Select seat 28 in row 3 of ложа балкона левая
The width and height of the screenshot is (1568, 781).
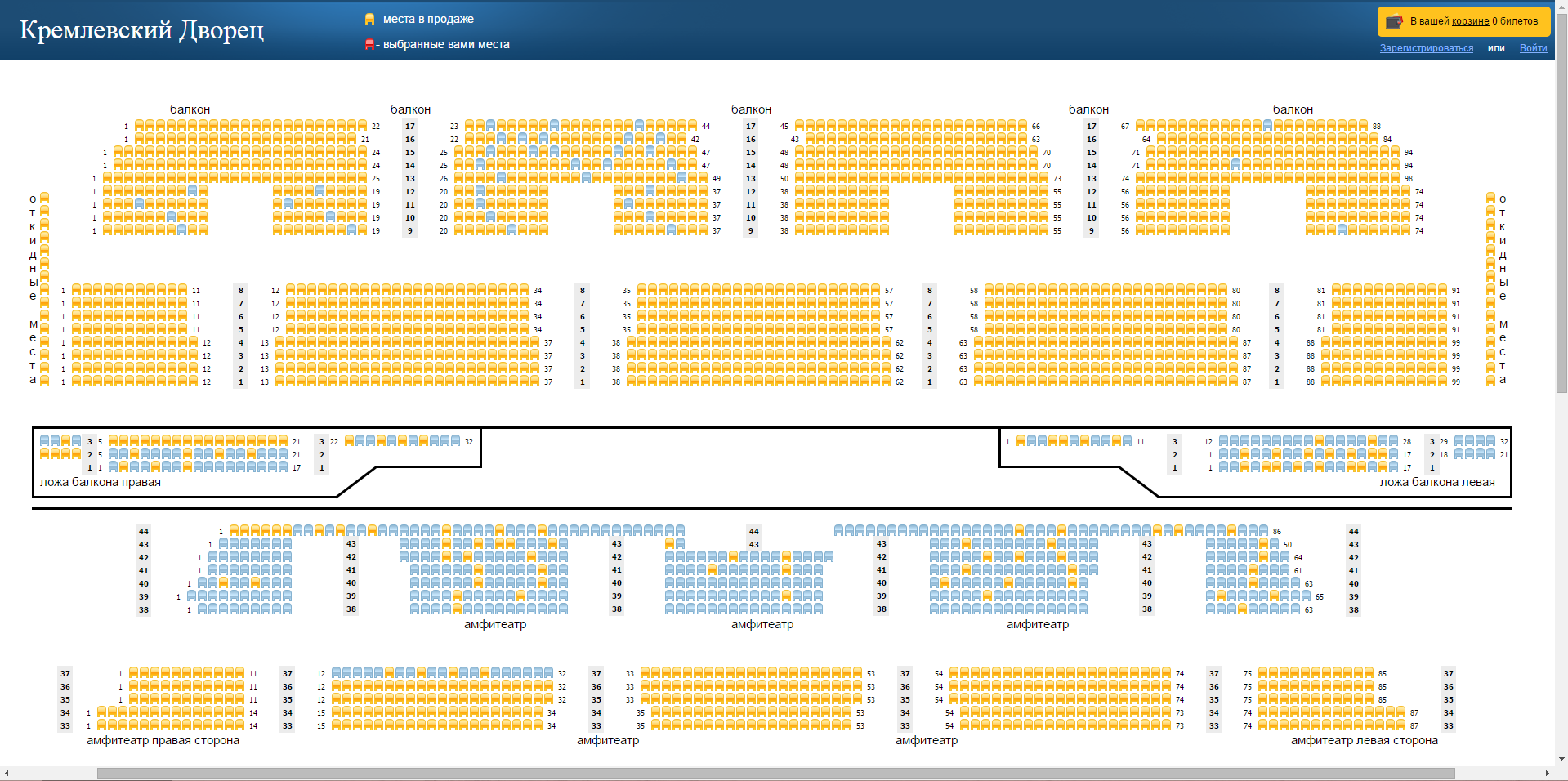1394,441
